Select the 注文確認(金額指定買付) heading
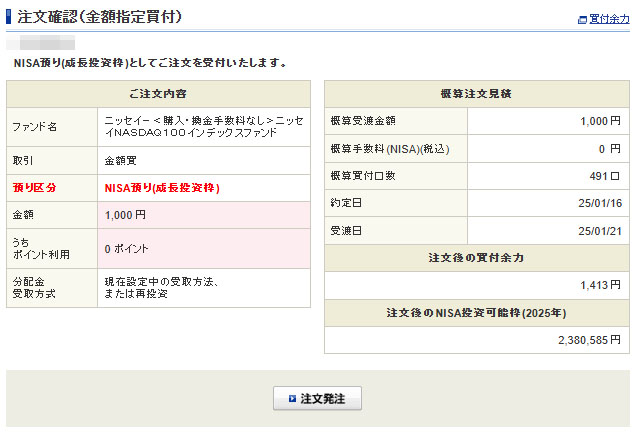This screenshot has width=636, height=436. 99,18
